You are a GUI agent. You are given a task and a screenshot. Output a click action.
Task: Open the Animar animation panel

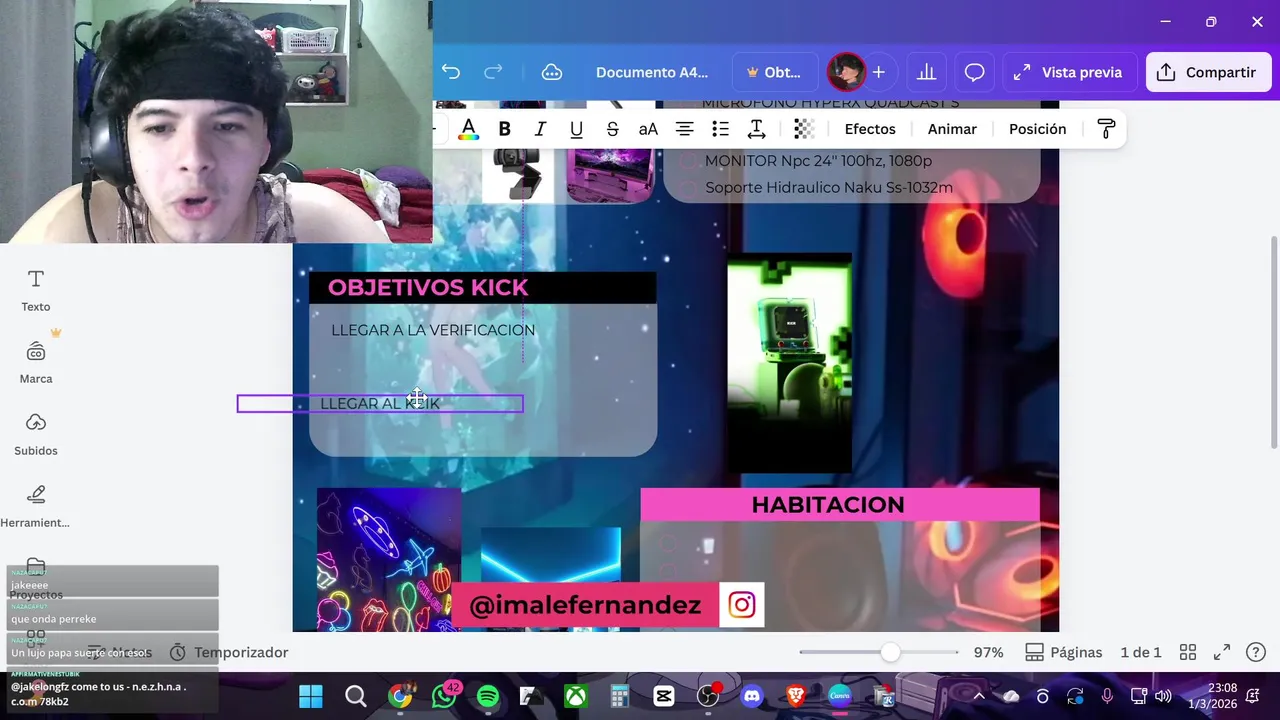(x=952, y=129)
